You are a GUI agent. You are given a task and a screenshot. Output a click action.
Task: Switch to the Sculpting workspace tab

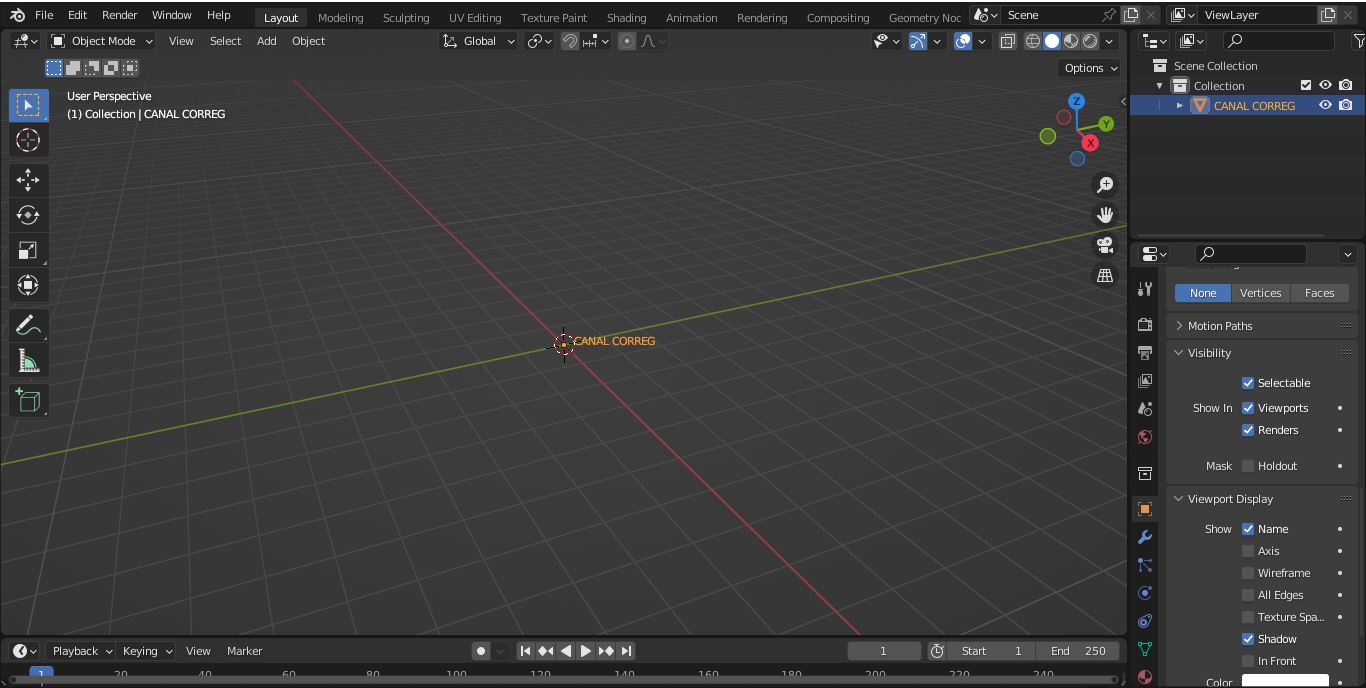[406, 17]
